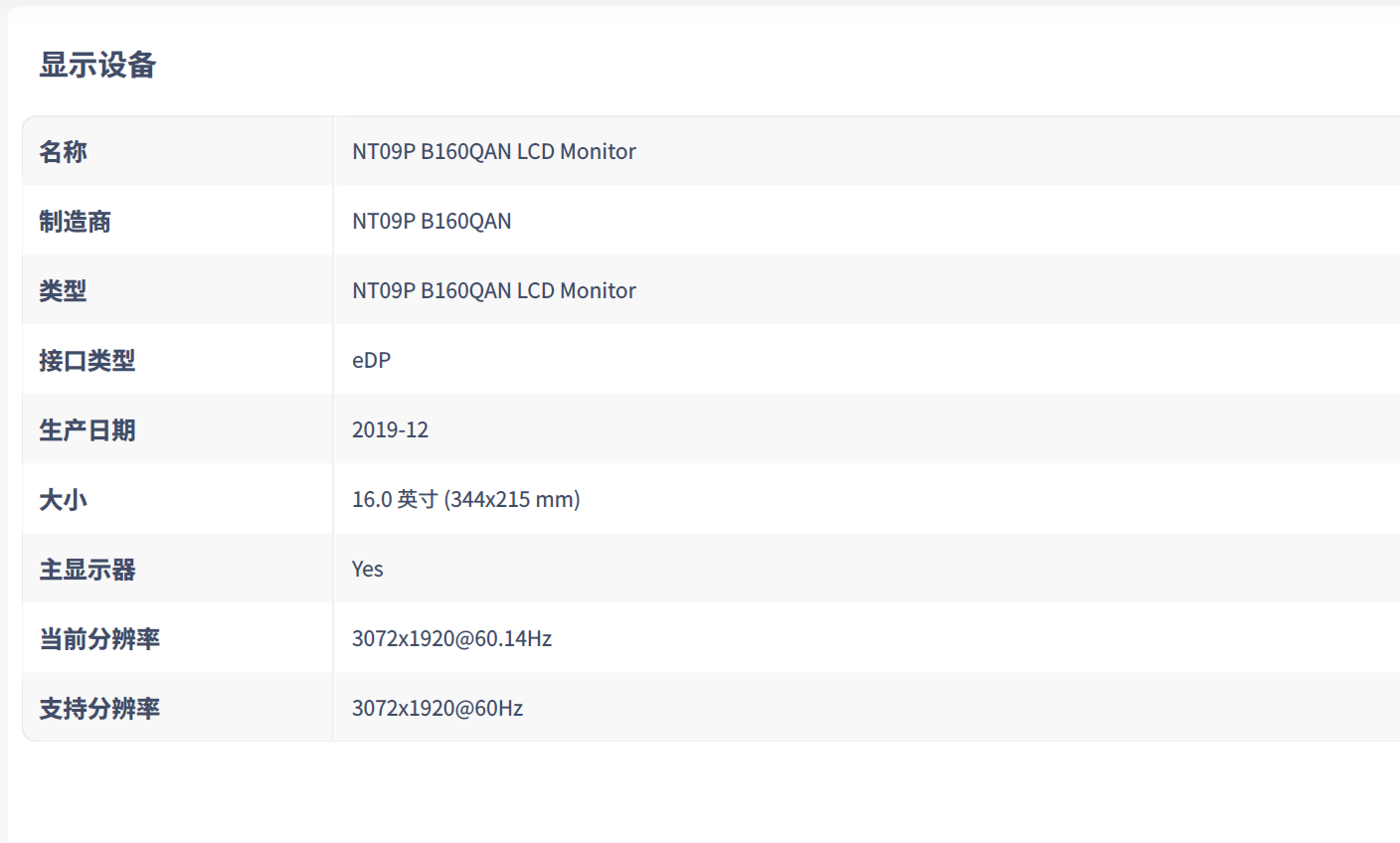Select the 3072x1920@60.14Hz current resolution value

point(451,639)
